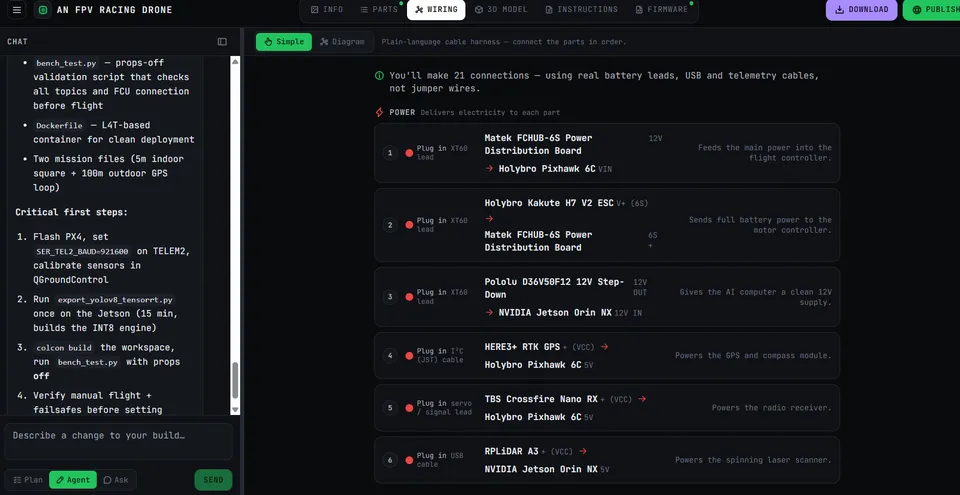This screenshot has width=960, height=495.
Task: Click 'NVIDIA Jetson Orin NX 12V IN' text
Action: (570, 312)
